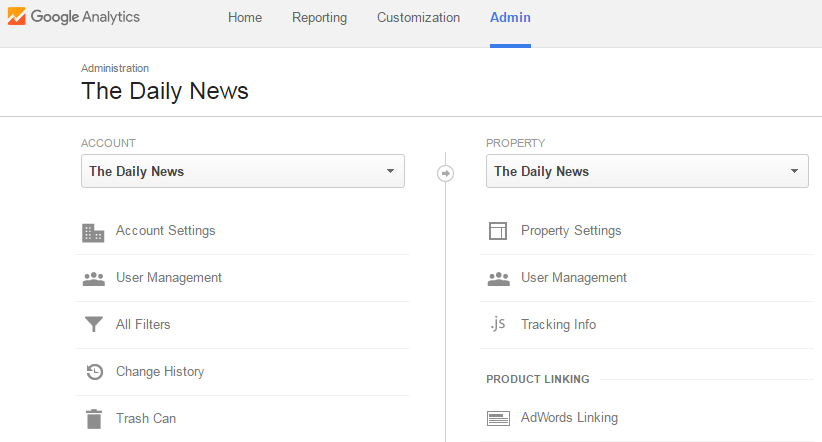Click the Account Settings building icon
822x442 pixels.
pos(93,233)
